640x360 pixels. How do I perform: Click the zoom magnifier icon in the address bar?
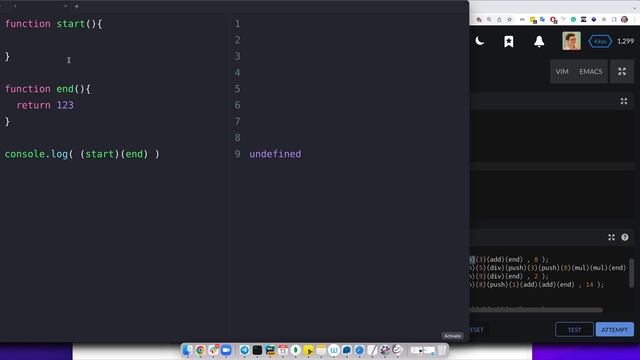tap(489, 20)
